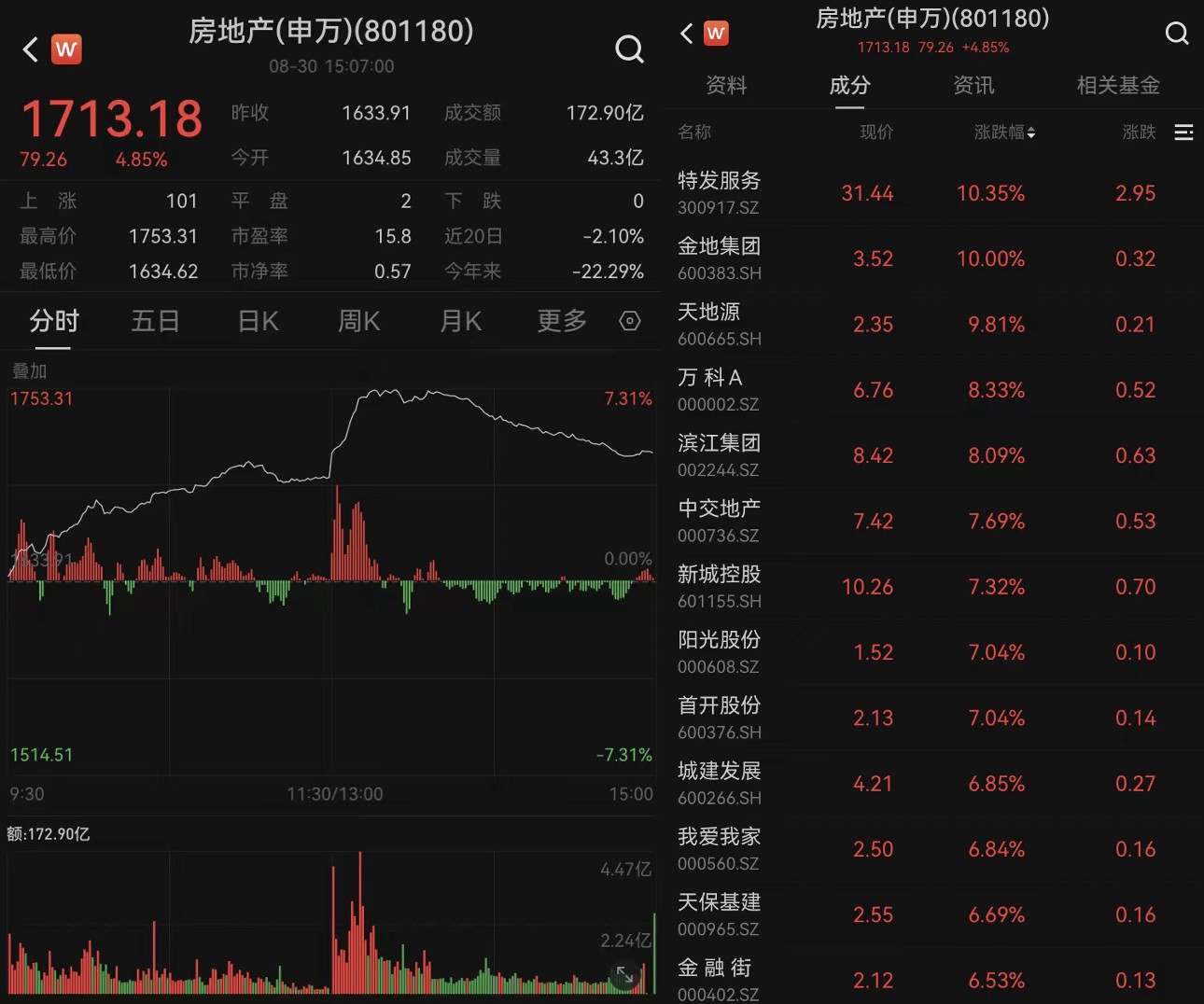Switch to 五日 chart tab
This screenshot has height=1004, width=1204.
pos(155,321)
